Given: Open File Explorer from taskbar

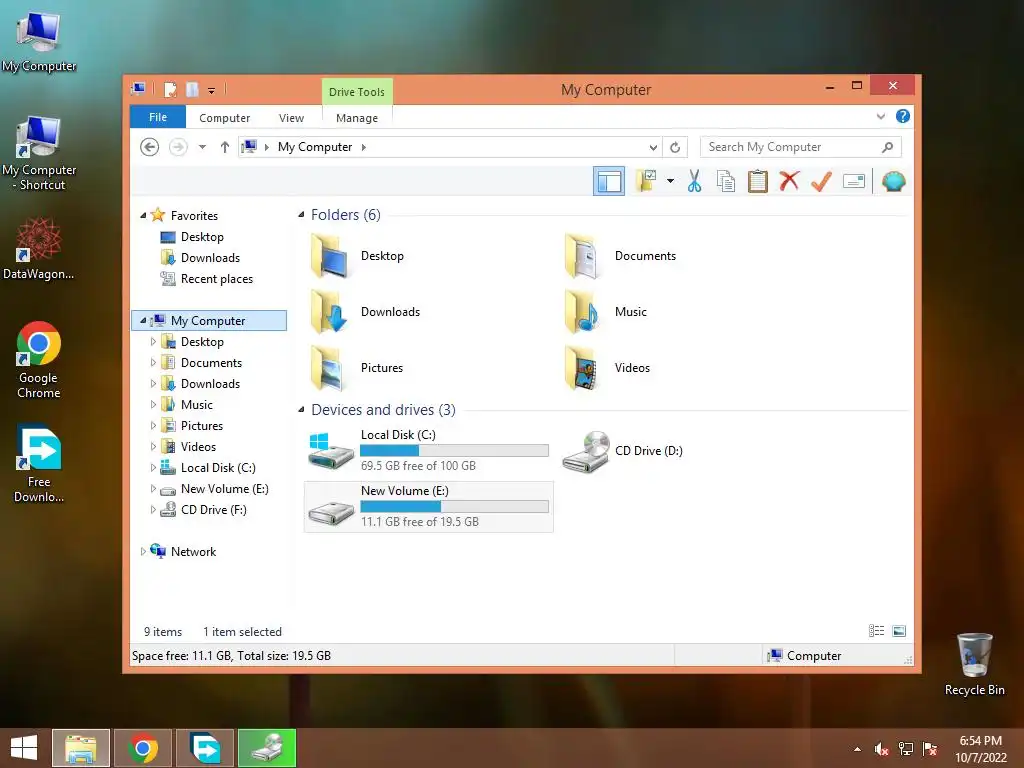Looking at the screenshot, I should click(x=81, y=748).
